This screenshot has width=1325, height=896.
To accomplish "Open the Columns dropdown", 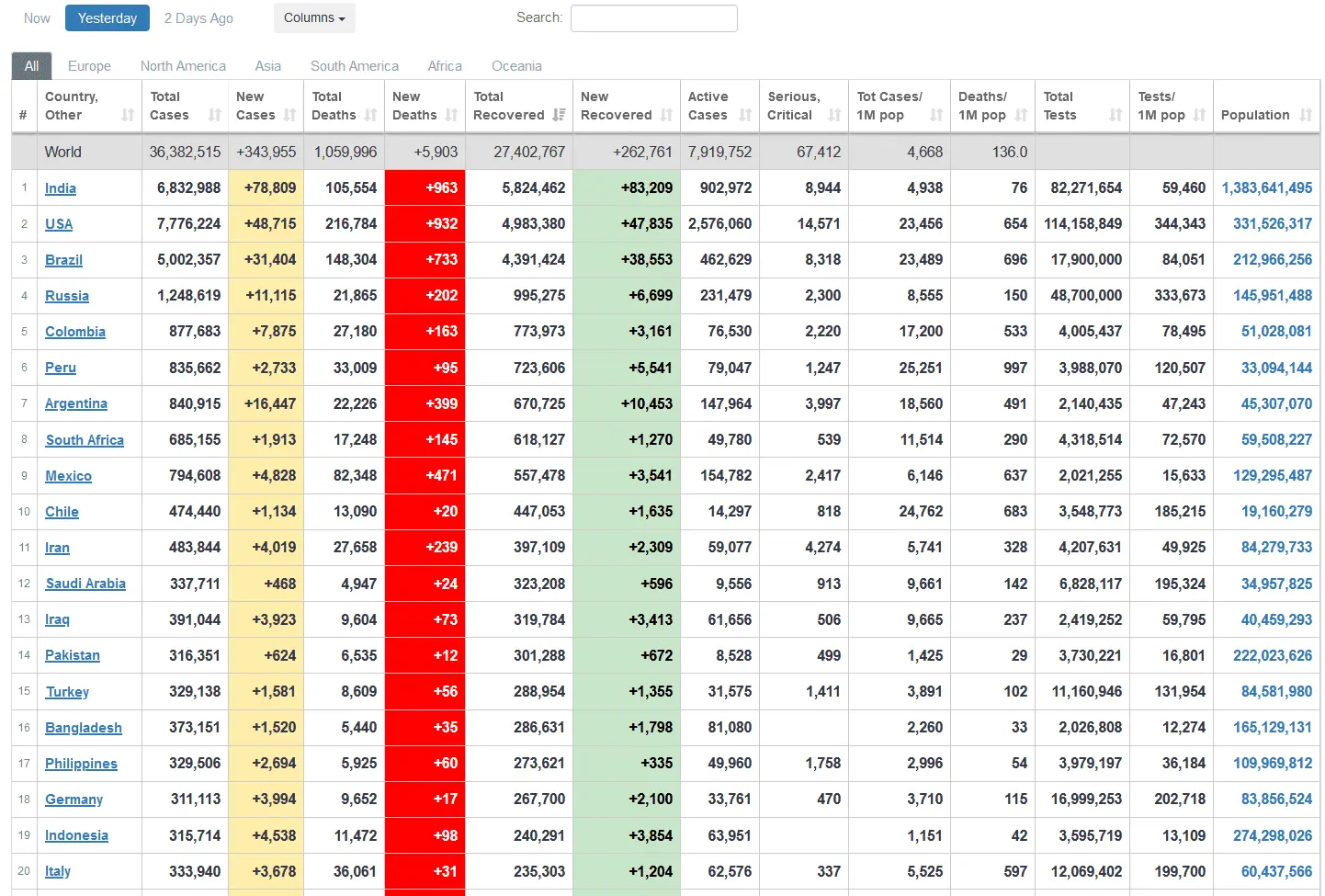I will pos(314,17).
